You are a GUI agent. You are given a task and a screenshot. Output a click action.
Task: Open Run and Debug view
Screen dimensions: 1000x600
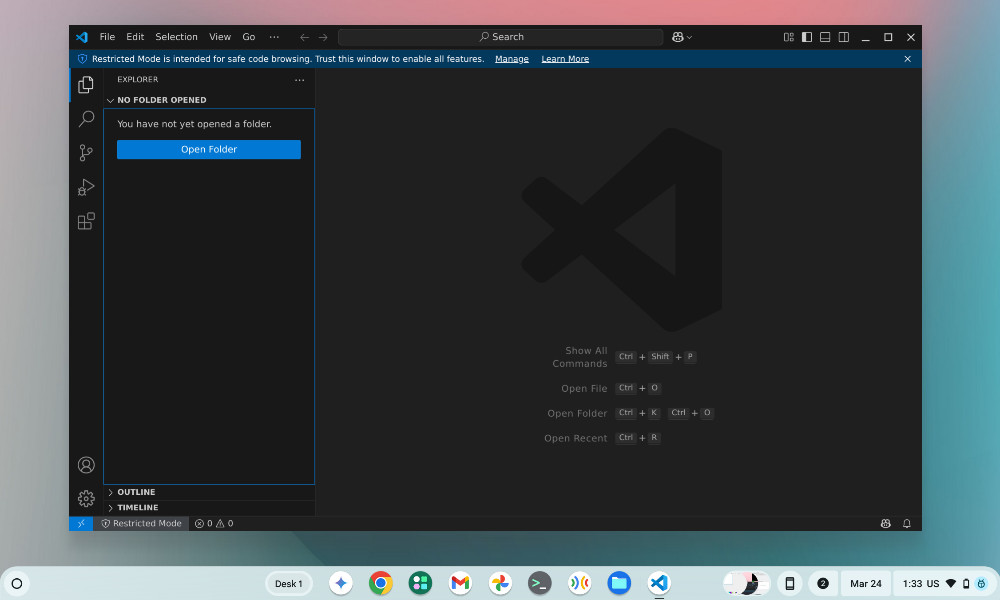pos(86,187)
